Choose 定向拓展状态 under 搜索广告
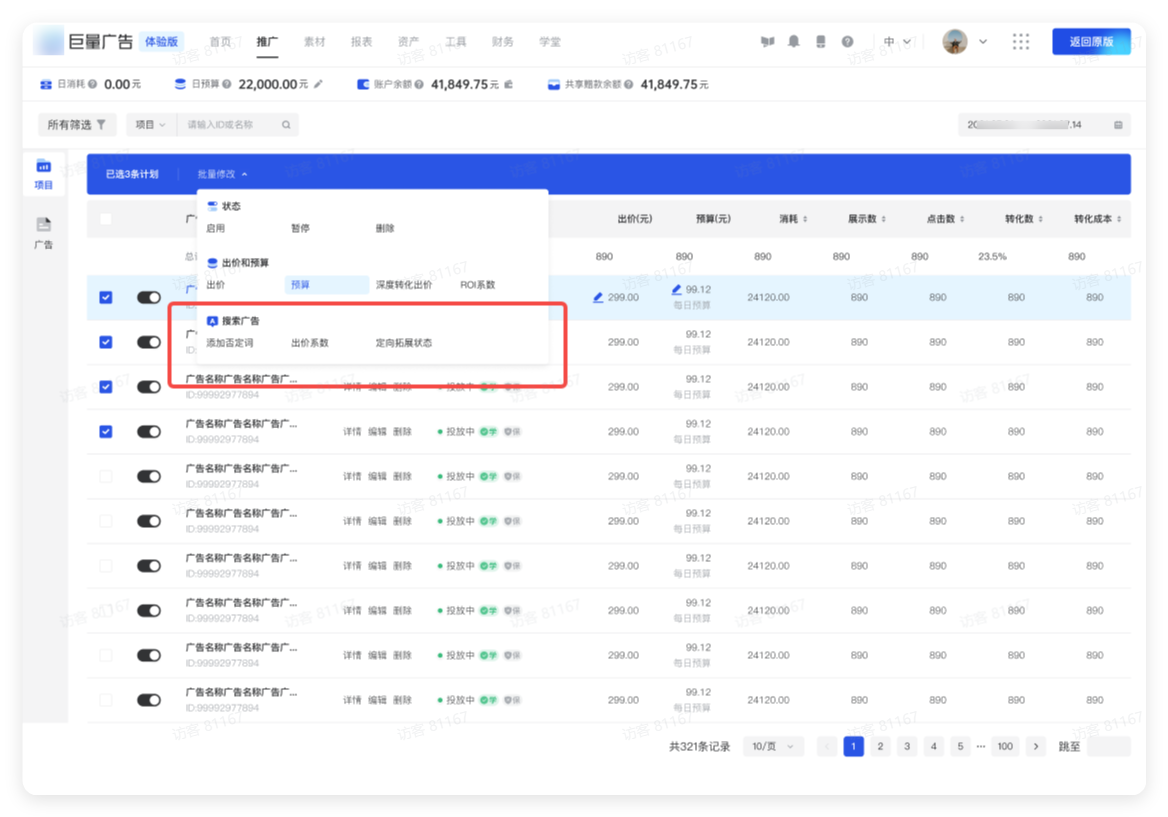This screenshot has height=817, width=1168. 404,343
